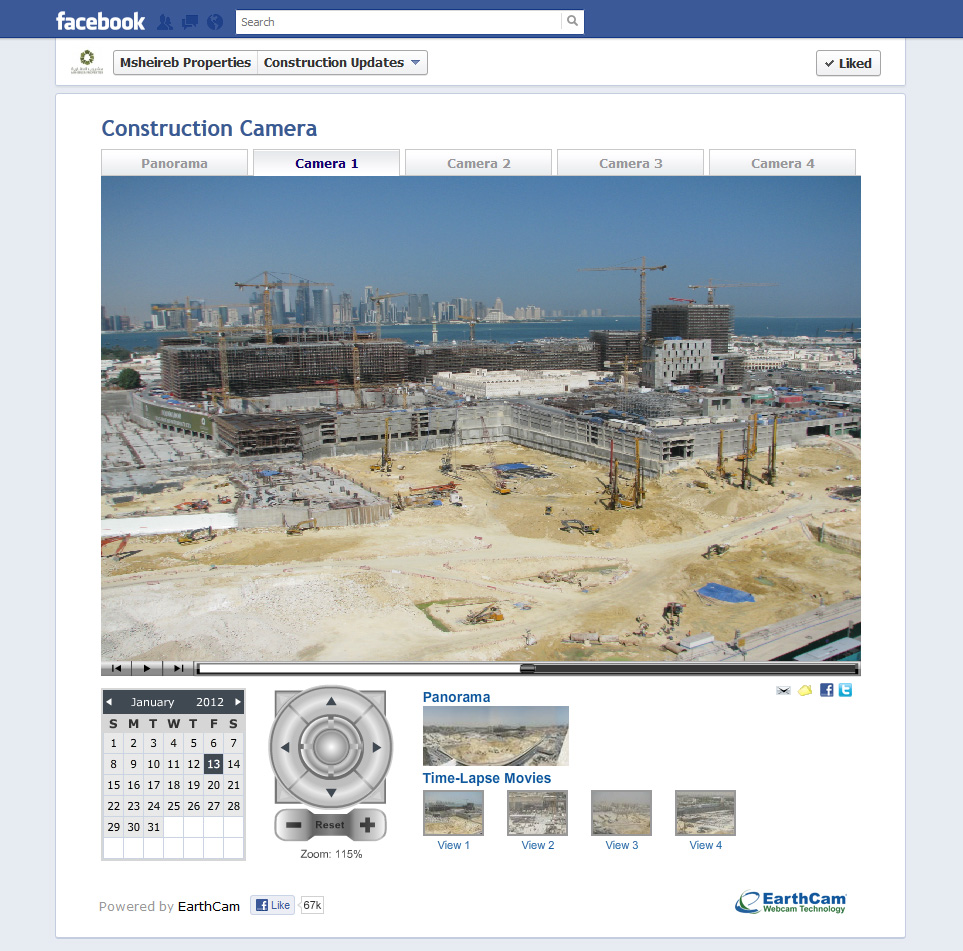Click the center pan control knob
The height and width of the screenshot is (951, 963).
pyautogui.click(x=331, y=747)
